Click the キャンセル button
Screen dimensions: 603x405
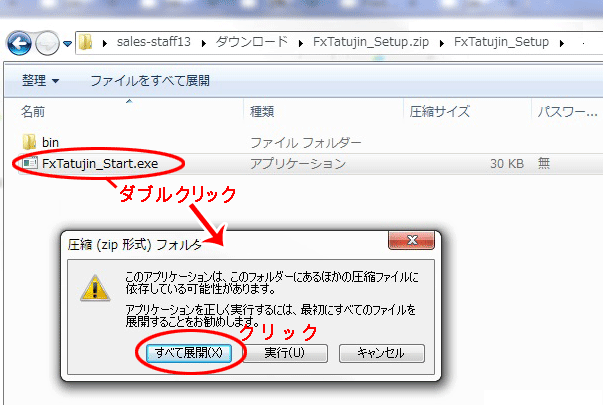tap(381, 353)
